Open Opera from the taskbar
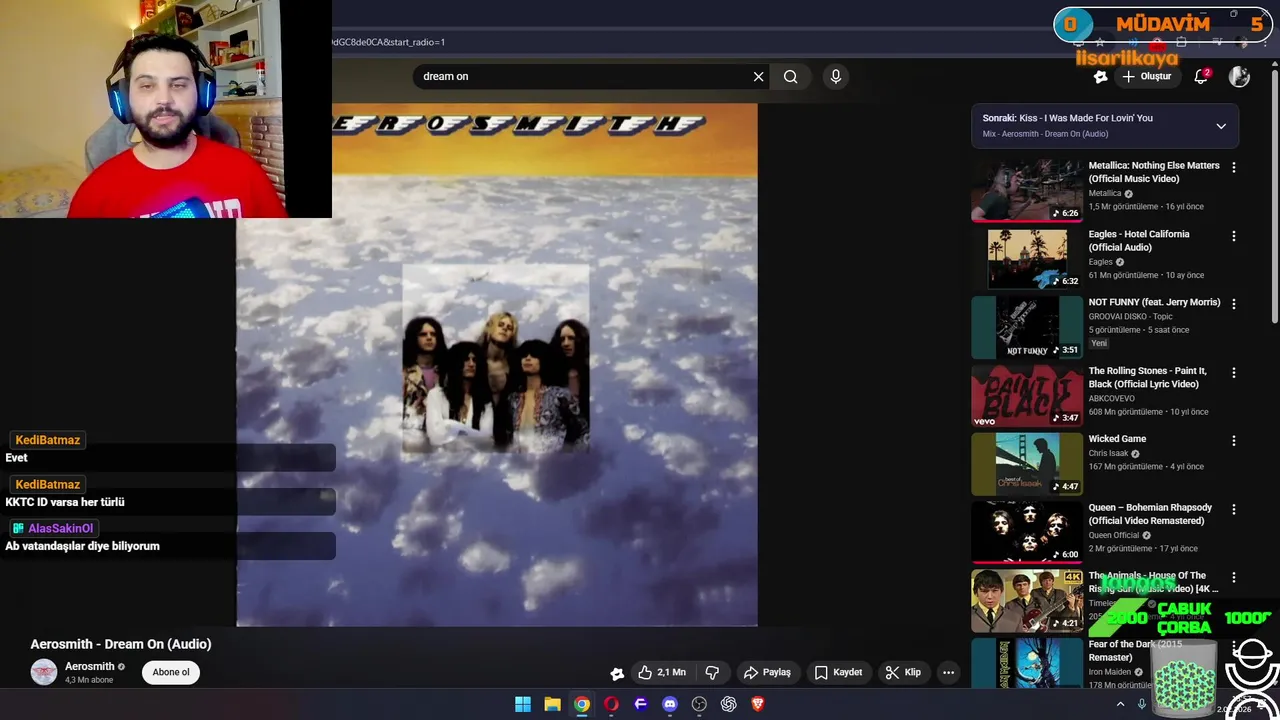The height and width of the screenshot is (720, 1280). pos(611,704)
